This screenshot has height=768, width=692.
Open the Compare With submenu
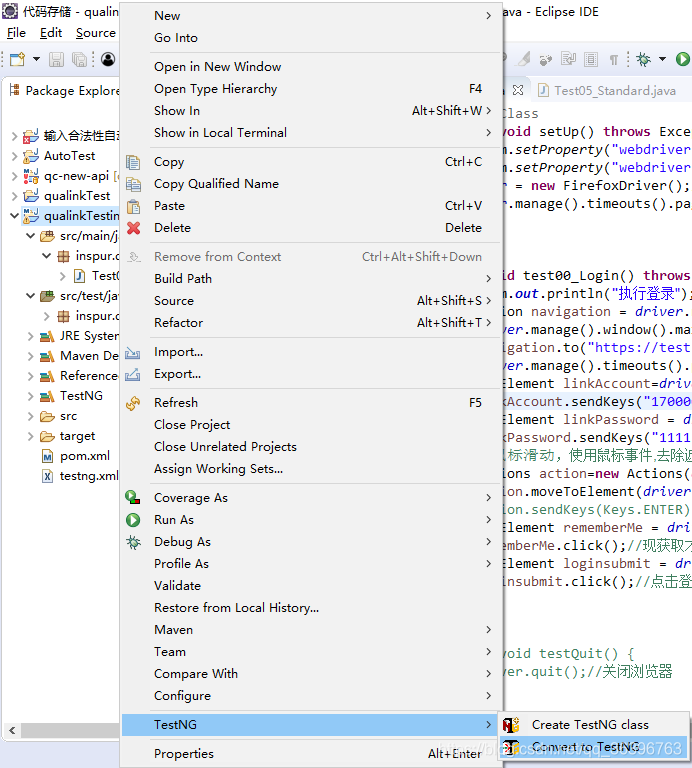coord(310,674)
